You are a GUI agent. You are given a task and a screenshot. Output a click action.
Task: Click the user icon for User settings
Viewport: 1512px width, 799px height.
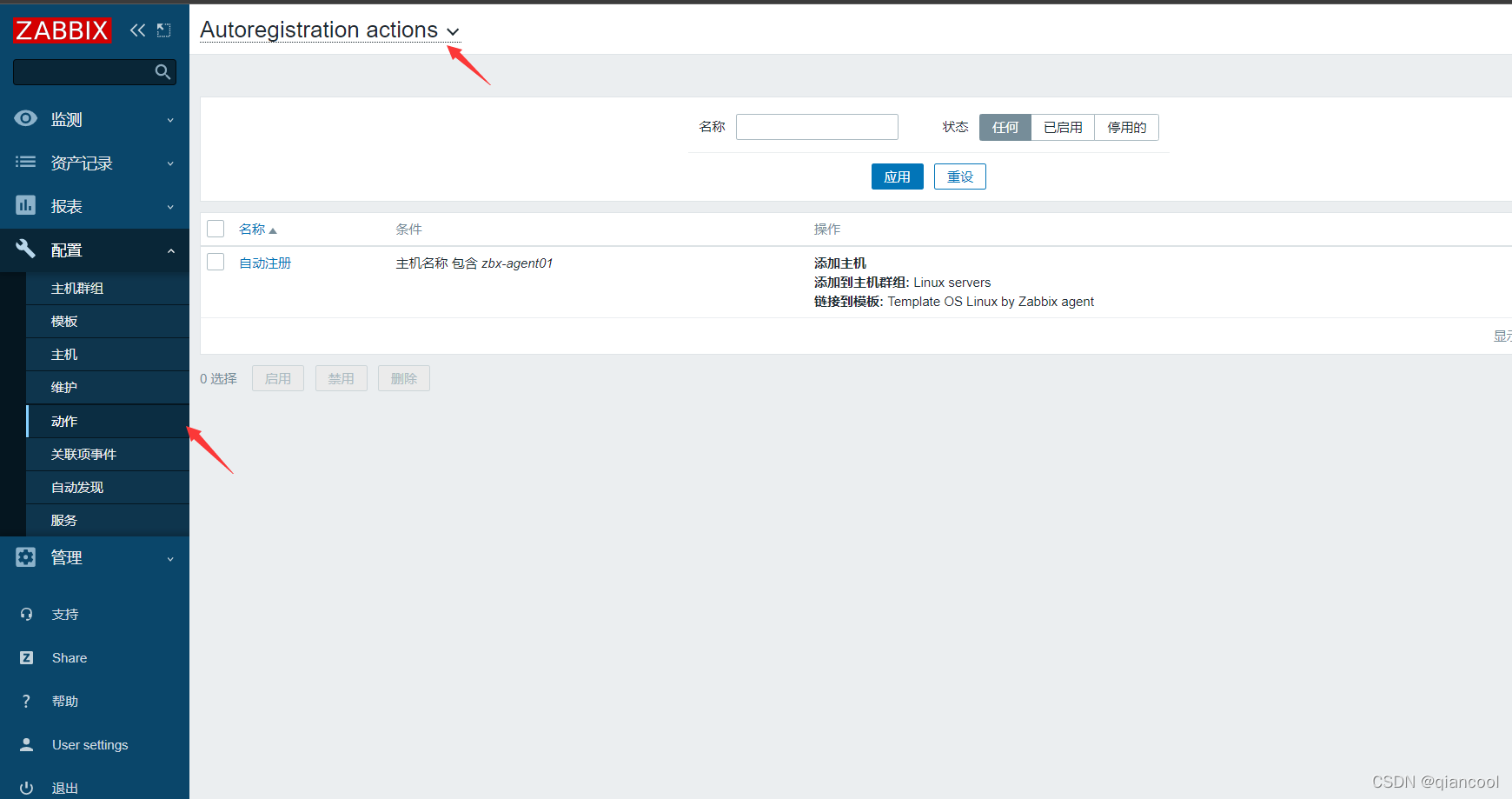[26, 745]
